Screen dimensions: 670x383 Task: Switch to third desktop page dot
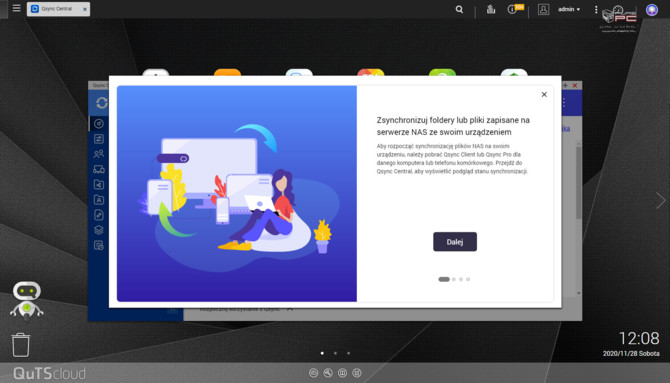(x=349, y=353)
